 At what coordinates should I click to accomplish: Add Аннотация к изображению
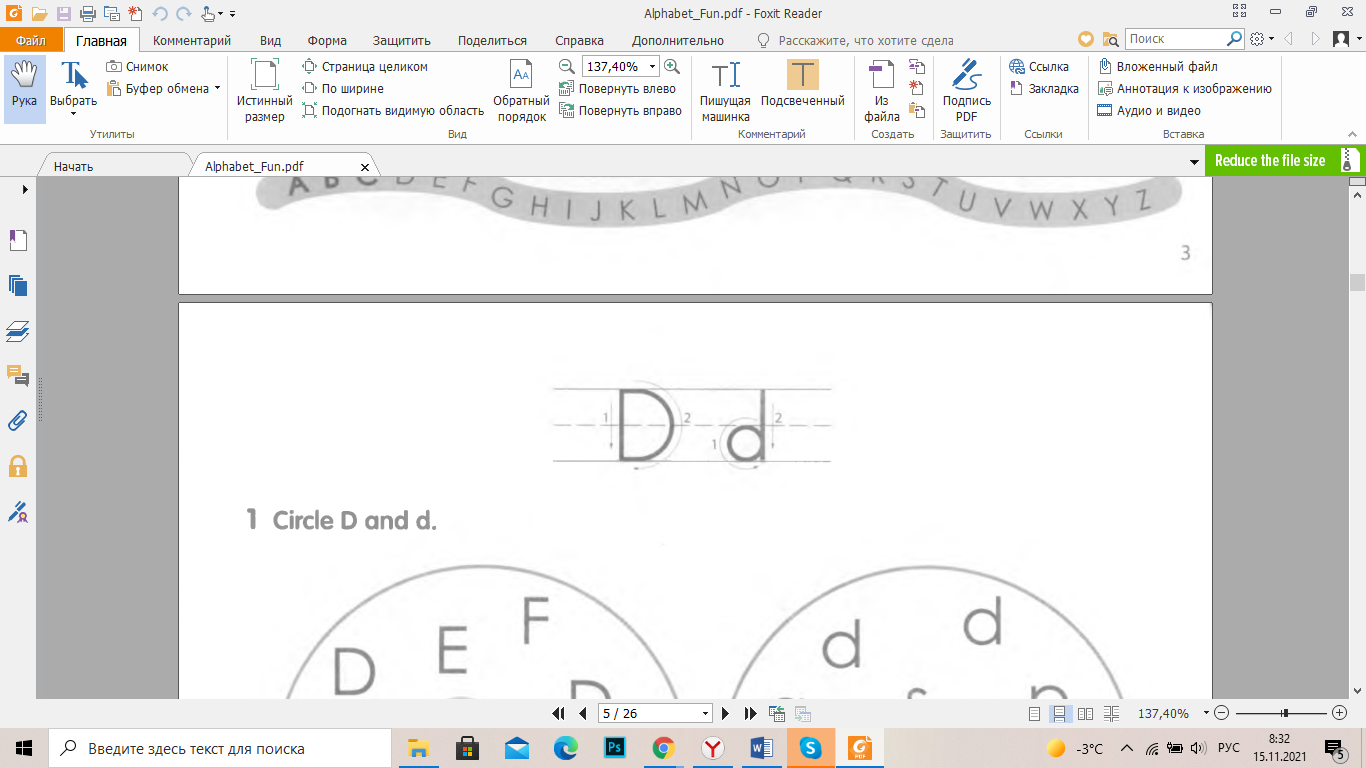click(1184, 88)
